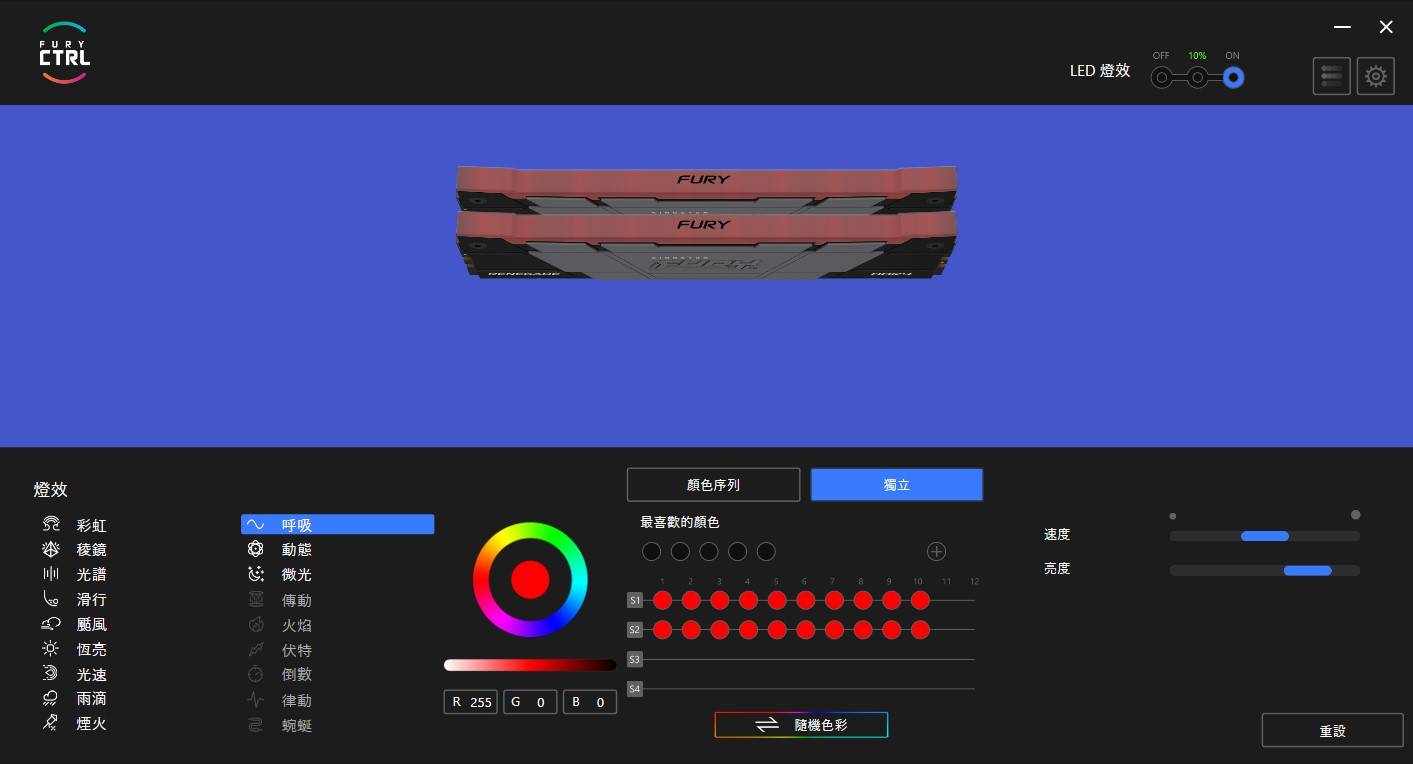
Task: Switch to 獨立 independent mode
Action: [897, 485]
